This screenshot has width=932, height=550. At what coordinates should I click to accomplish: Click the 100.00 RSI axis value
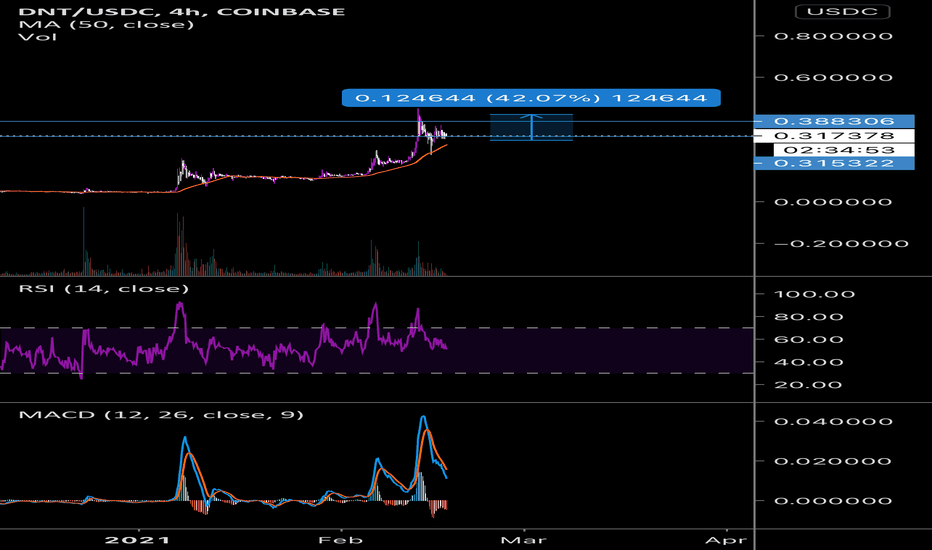coord(814,294)
